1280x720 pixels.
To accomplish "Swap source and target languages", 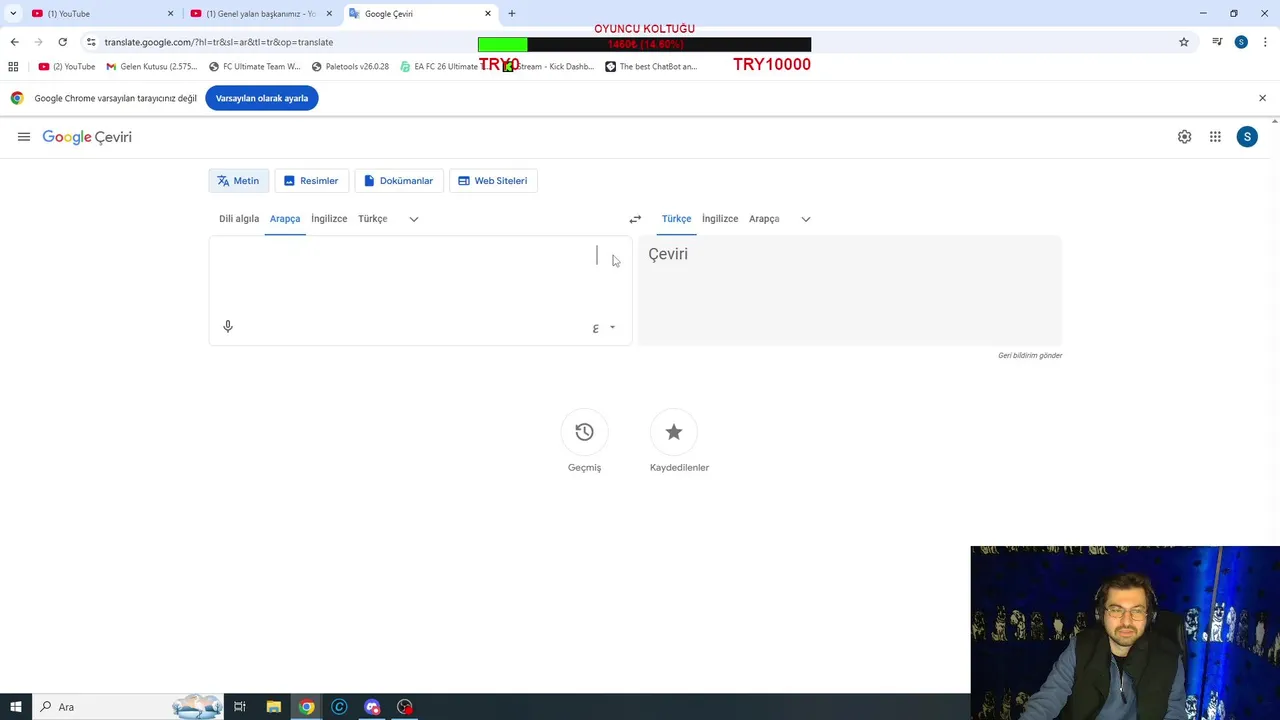I will tap(635, 219).
